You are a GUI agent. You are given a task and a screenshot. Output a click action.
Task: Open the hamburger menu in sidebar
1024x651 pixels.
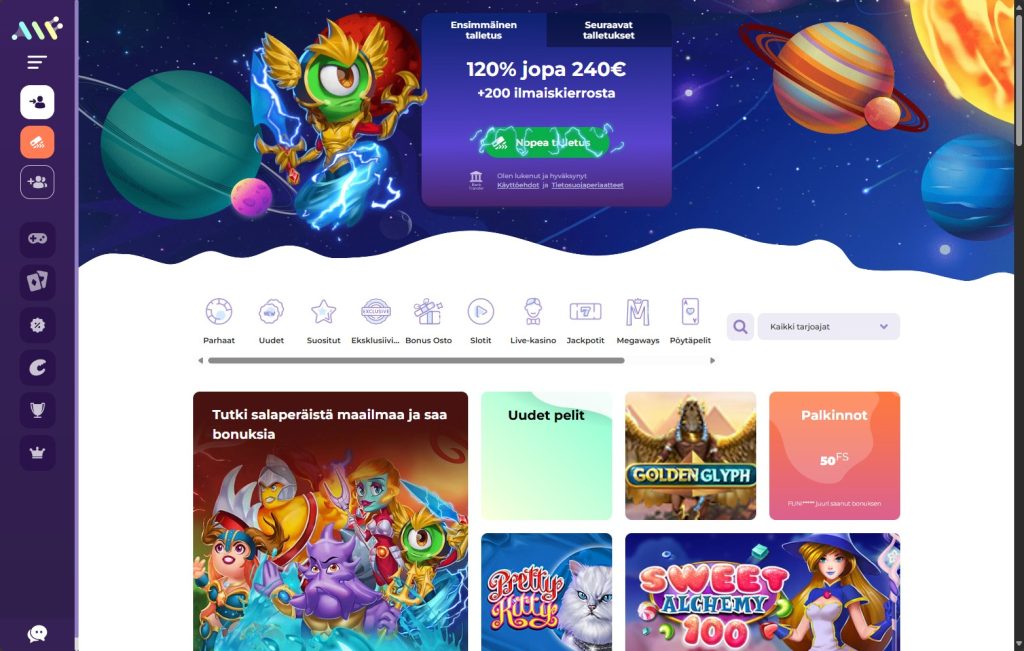tap(37, 62)
